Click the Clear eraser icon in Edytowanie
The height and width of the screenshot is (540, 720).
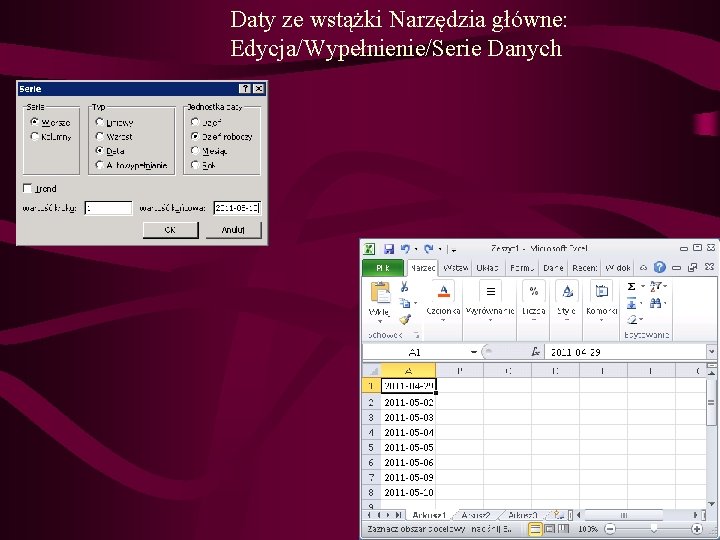[632, 319]
